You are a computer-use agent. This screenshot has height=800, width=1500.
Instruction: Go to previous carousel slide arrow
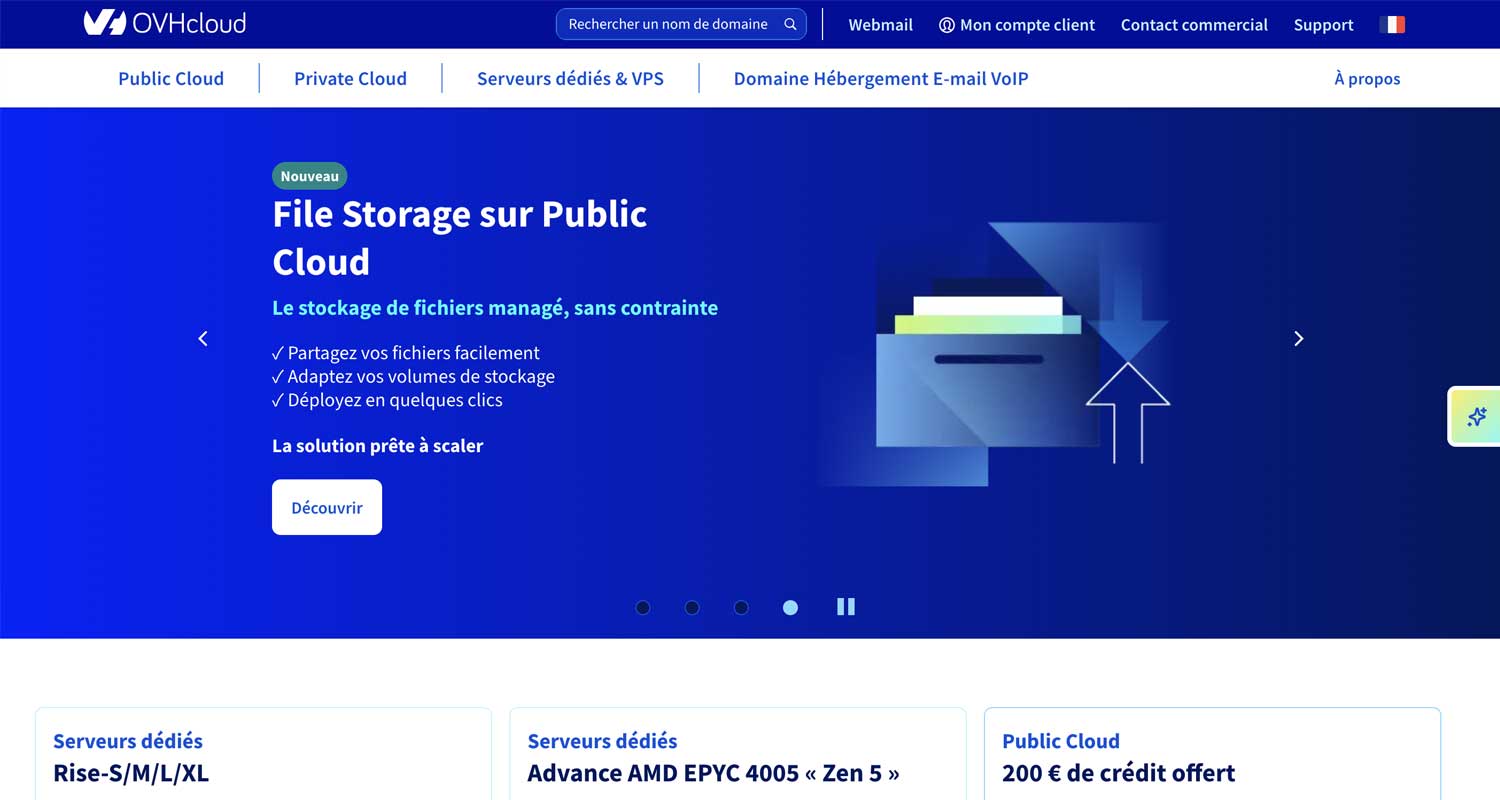203,339
